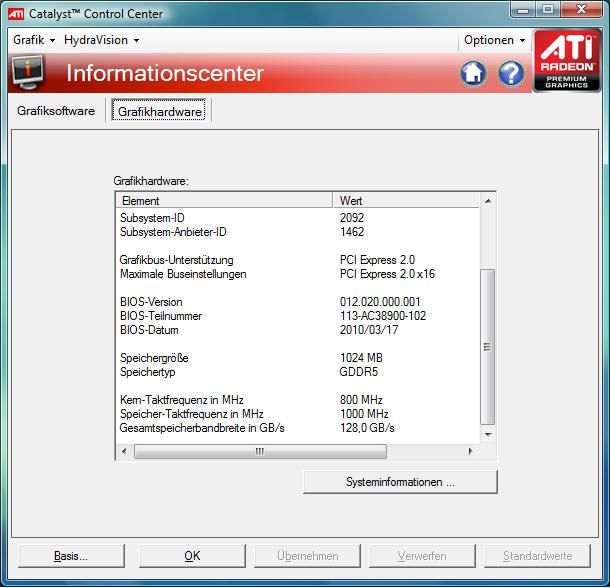Select the Maximale Buseinstellungen row
610x588 pixels.
click(x=298, y=274)
